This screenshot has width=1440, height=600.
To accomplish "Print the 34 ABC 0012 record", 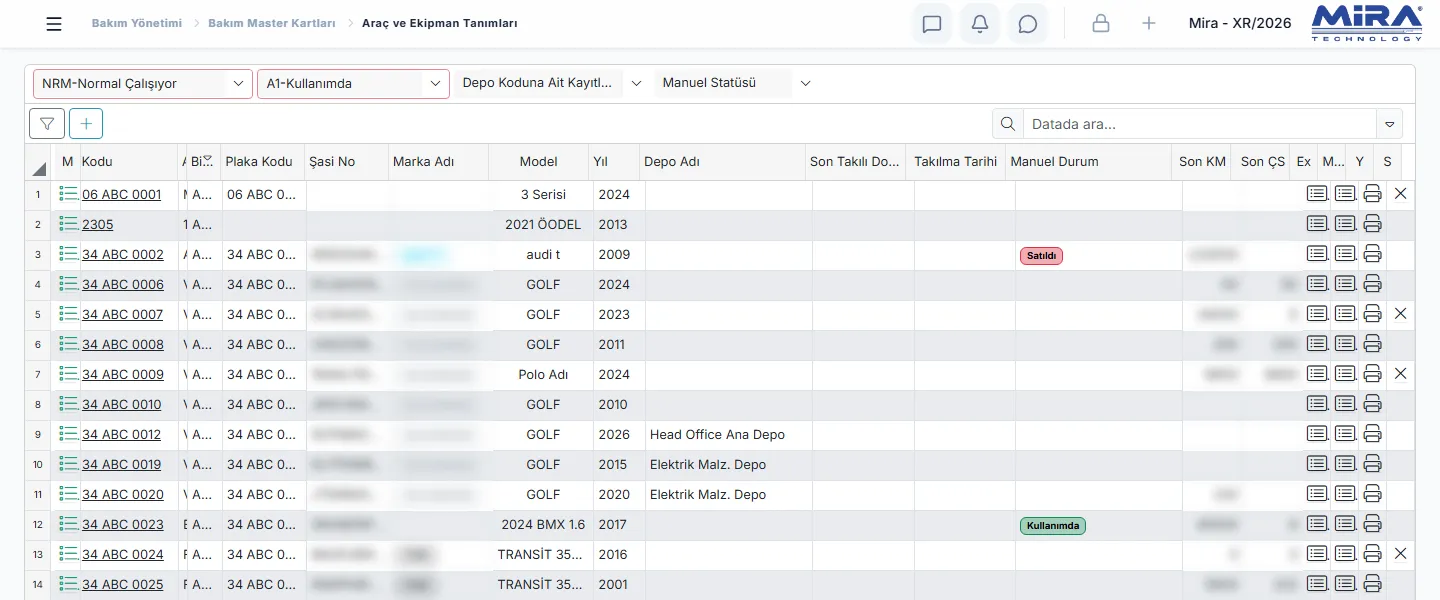I will point(1373,434).
